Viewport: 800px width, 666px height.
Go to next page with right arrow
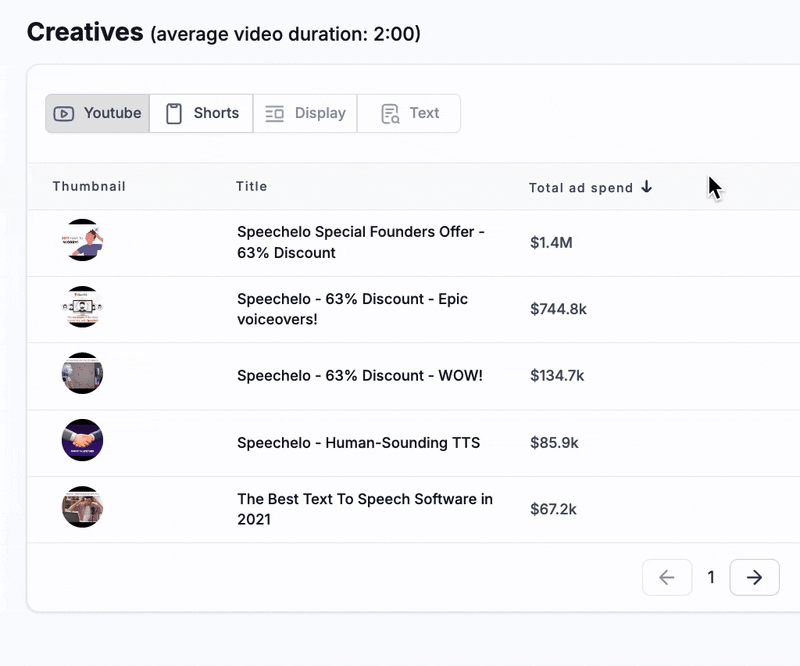pyautogui.click(x=754, y=577)
